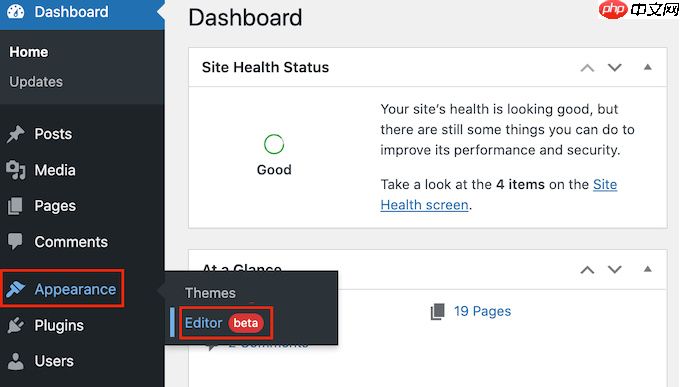Viewport: 680px width, 387px height.
Task: Click the Appearance paintbrush icon
Action: pyautogui.click(x=16, y=289)
